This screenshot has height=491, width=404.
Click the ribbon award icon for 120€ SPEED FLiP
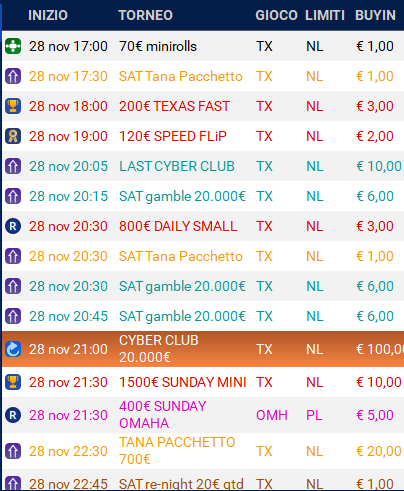(x=13, y=136)
